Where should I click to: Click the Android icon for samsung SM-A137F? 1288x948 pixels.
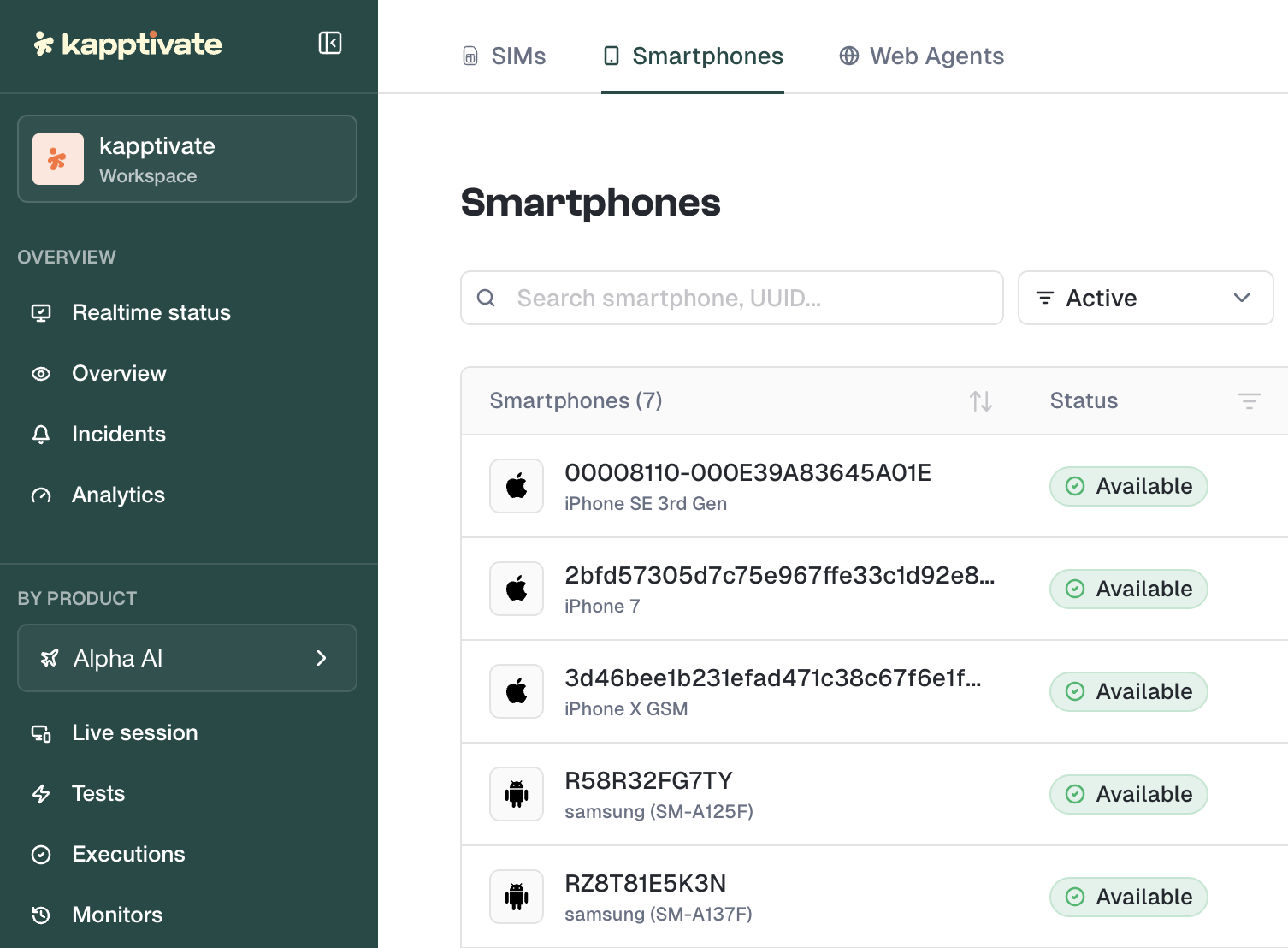(517, 897)
